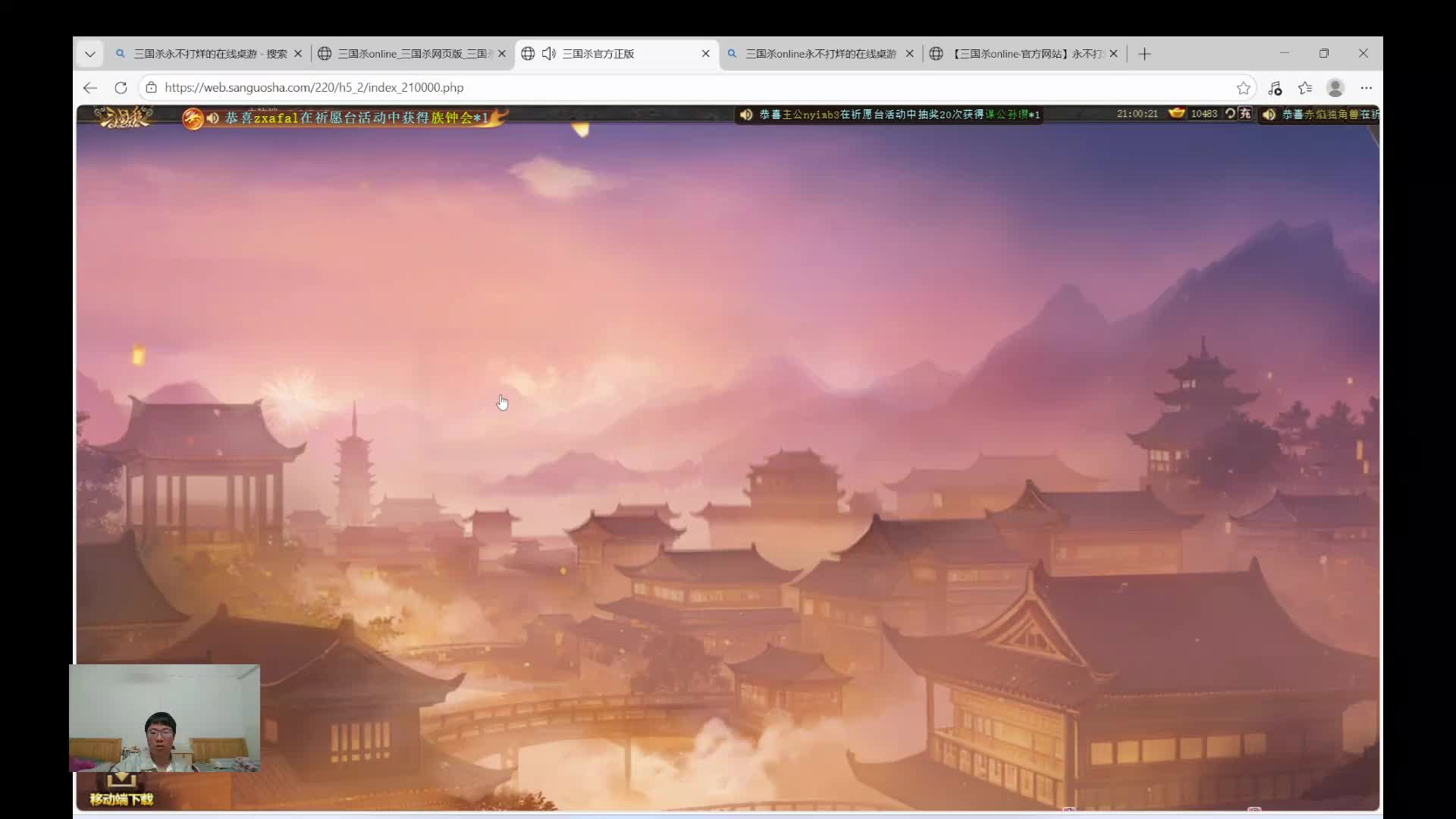Go back to previous page
The width and height of the screenshot is (1456, 819).
[x=90, y=88]
